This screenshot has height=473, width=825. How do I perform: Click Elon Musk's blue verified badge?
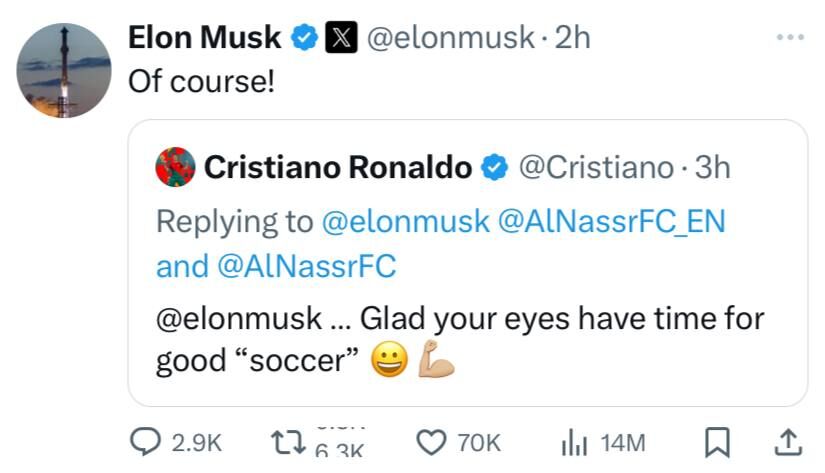[x=303, y=38]
